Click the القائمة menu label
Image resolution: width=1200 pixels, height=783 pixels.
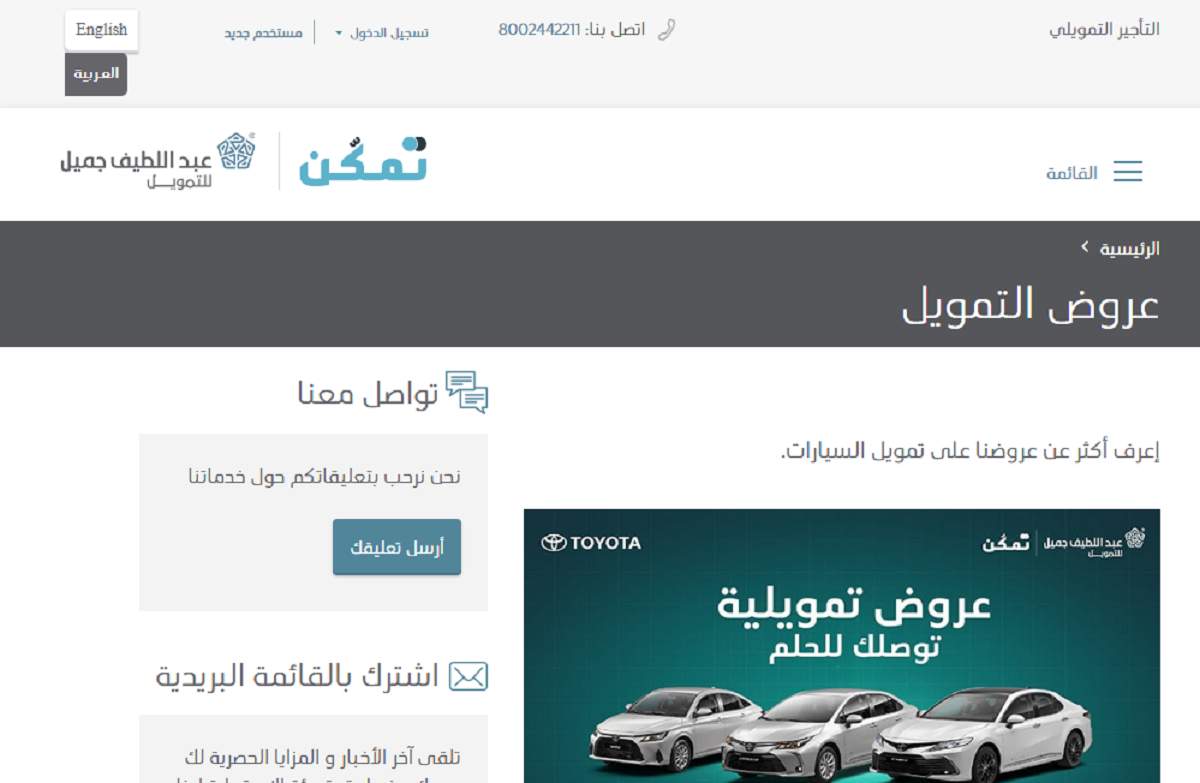(1072, 173)
